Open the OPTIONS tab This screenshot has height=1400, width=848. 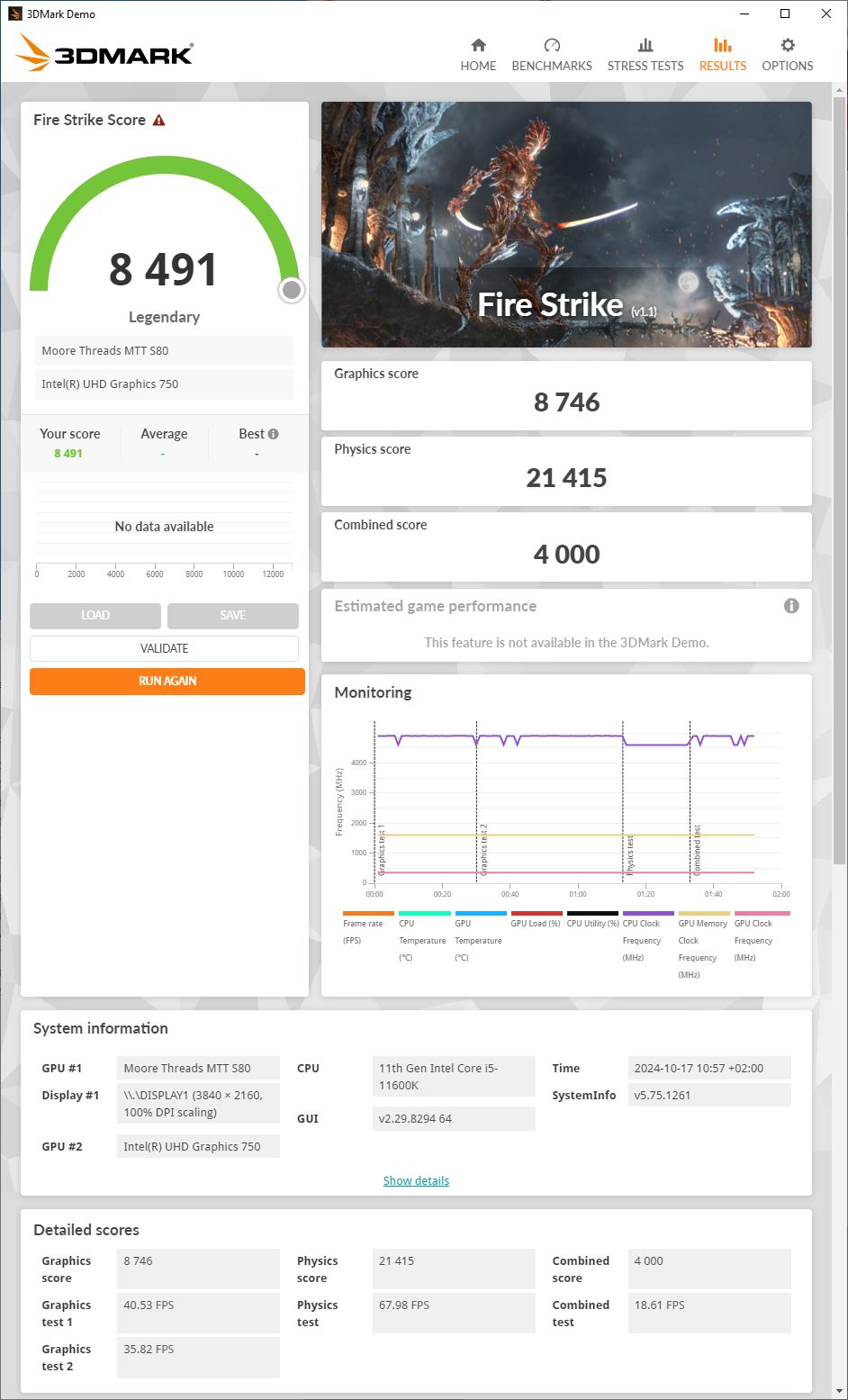tap(788, 55)
